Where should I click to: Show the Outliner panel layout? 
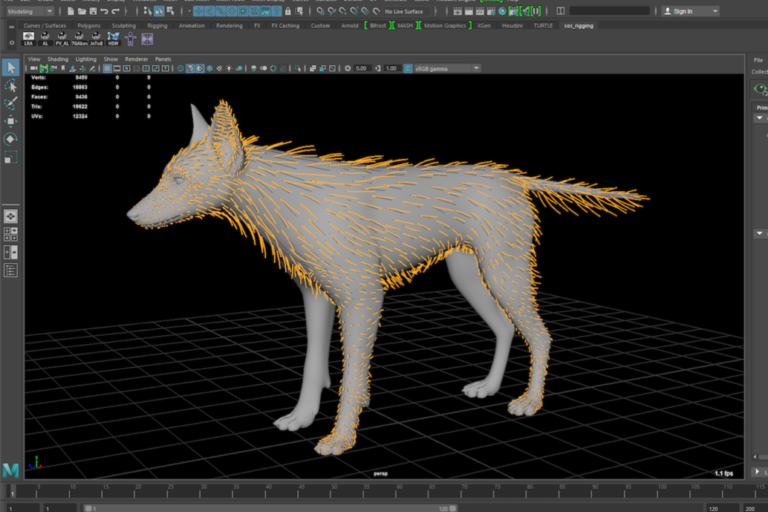point(10,270)
